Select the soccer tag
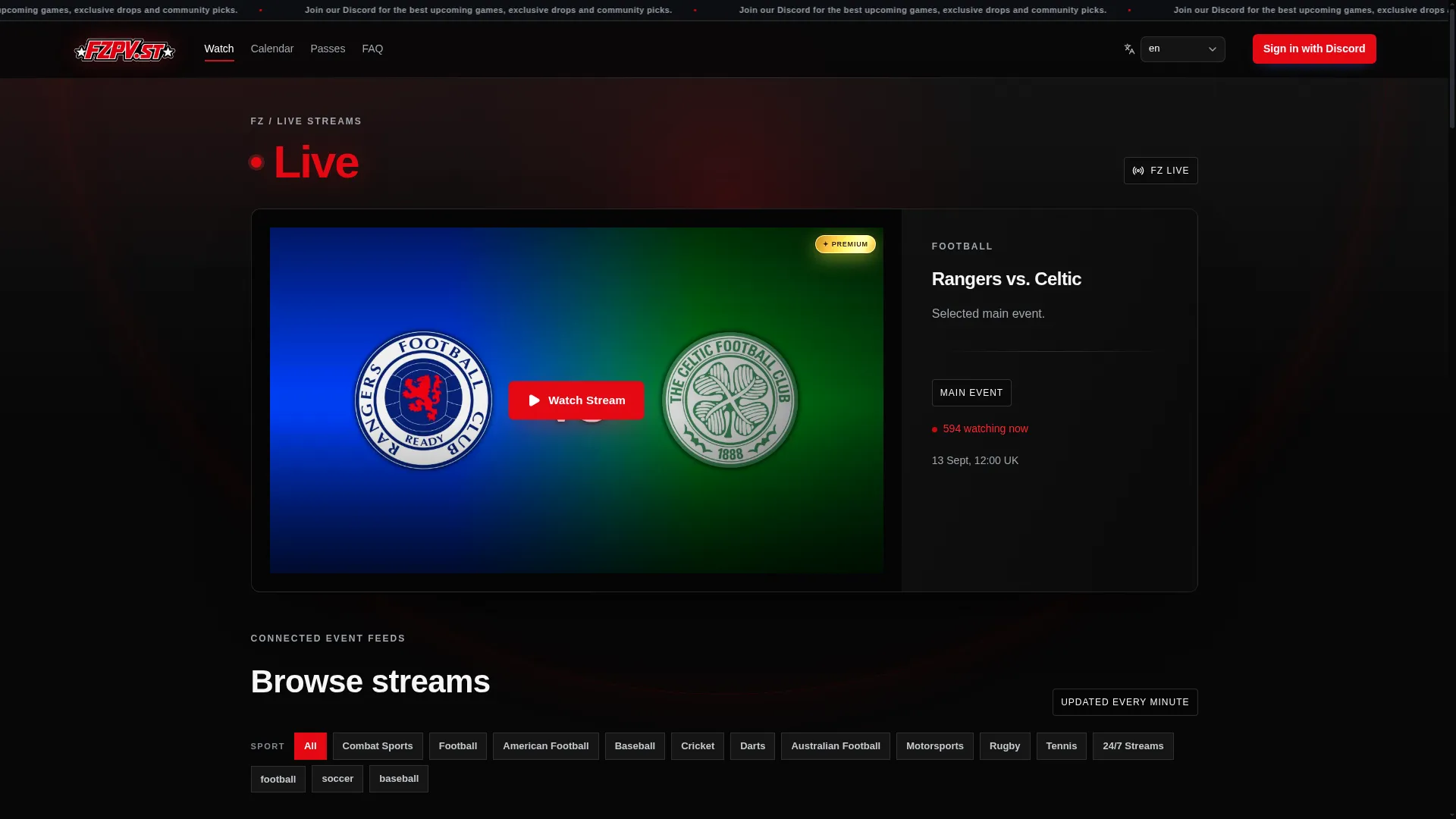The width and height of the screenshot is (1456, 819). click(337, 779)
